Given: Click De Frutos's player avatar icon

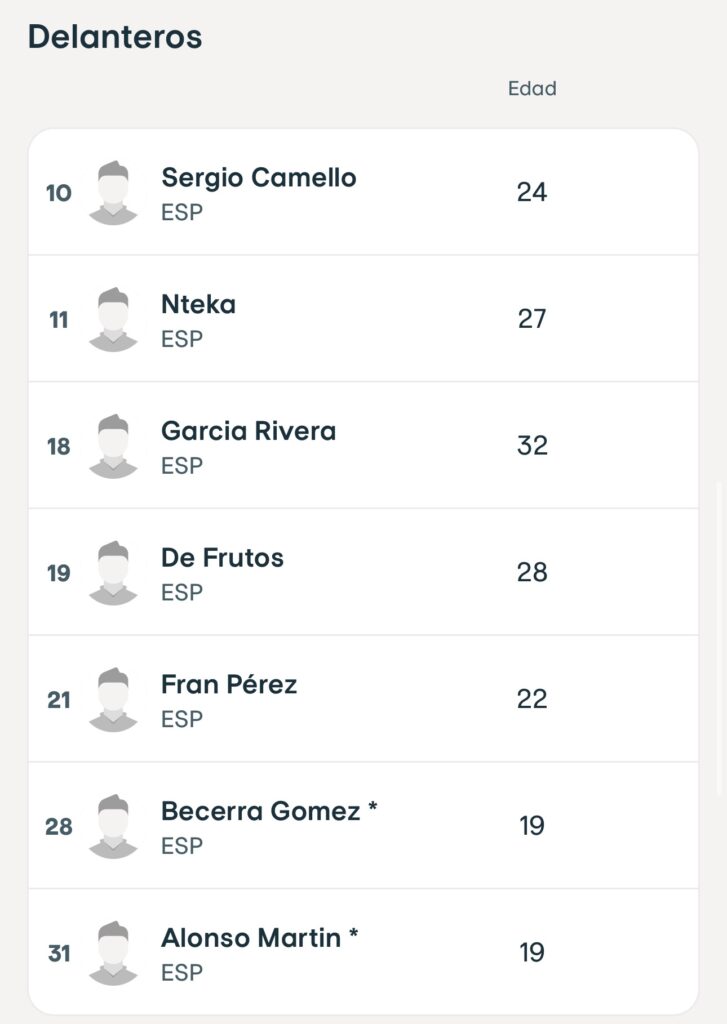Looking at the screenshot, I should click(x=113, y=572).
